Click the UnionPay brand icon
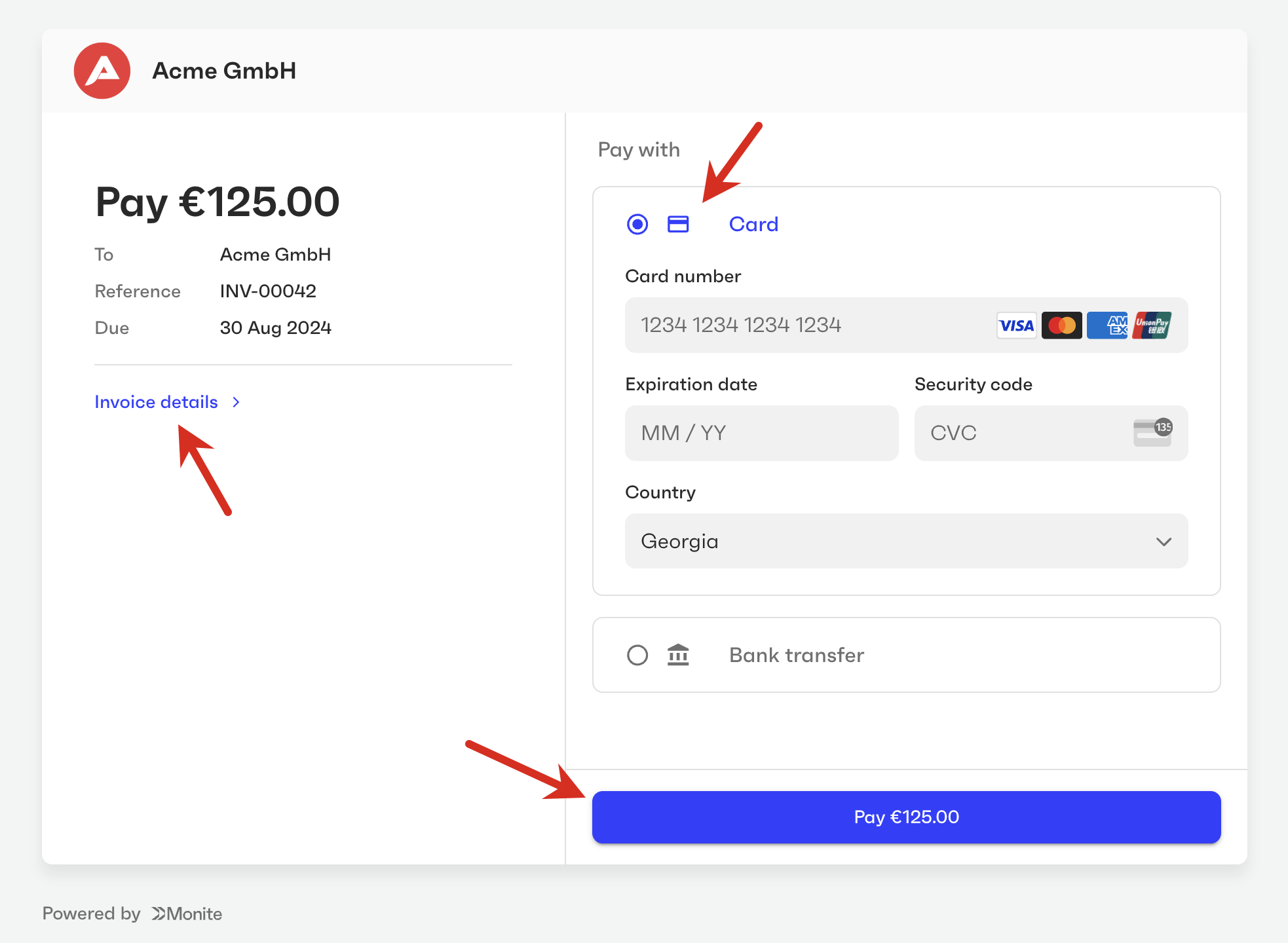The width and height of the screenshot is (1288, 943). point(1152,325)
